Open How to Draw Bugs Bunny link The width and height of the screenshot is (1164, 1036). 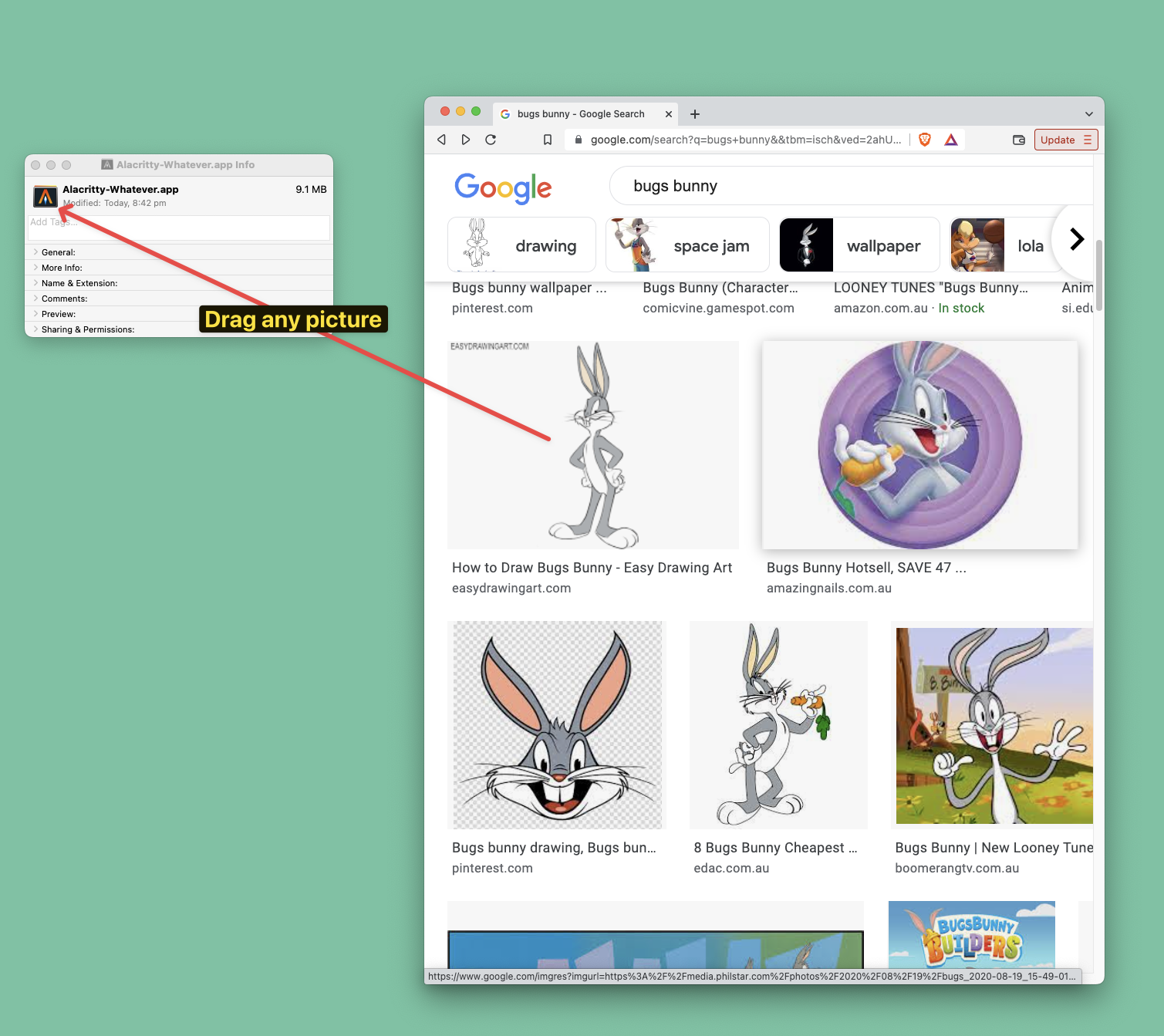pyautogui.click(x=592, y=568)
